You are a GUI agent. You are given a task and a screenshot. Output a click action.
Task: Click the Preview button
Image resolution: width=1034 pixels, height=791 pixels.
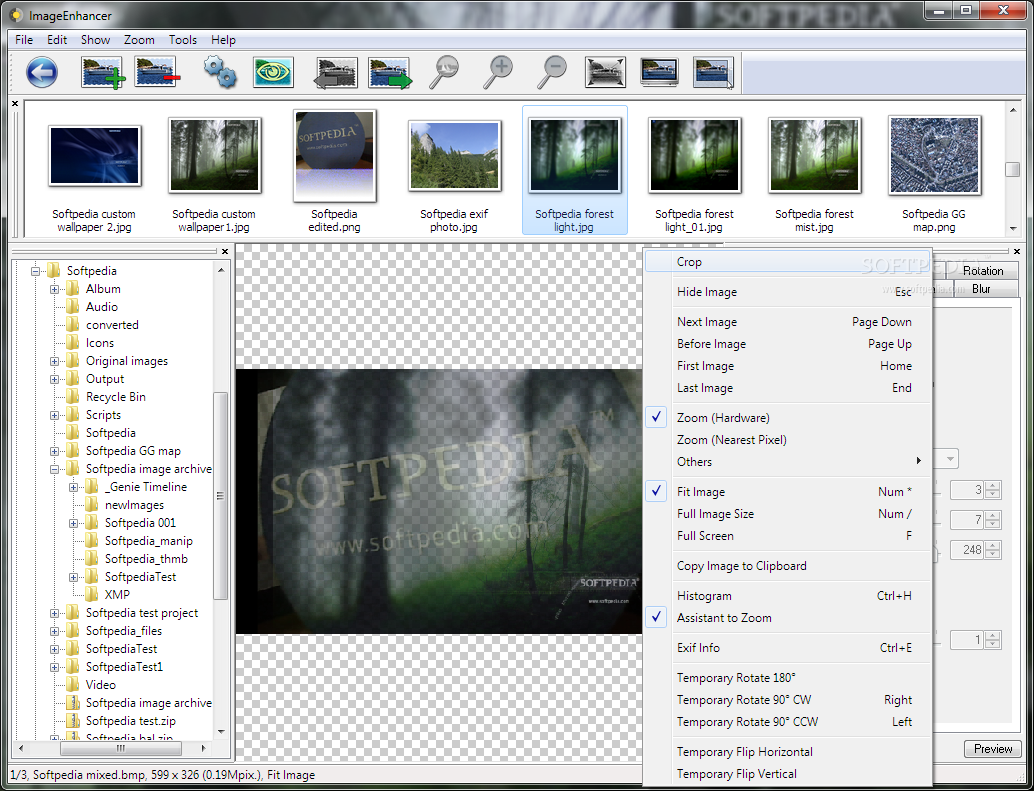992,749
